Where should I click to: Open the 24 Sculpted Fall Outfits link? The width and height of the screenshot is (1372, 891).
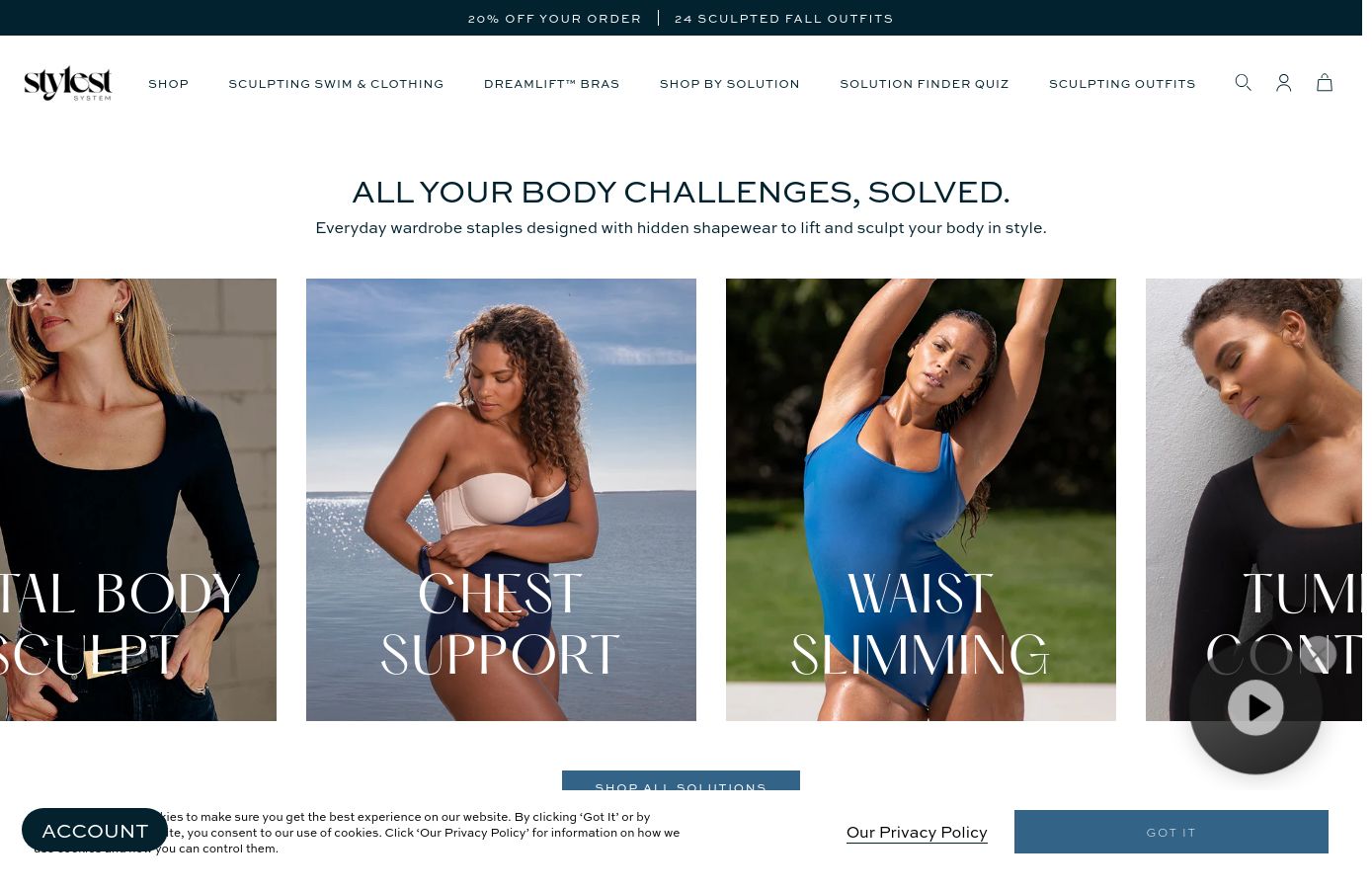783,18
